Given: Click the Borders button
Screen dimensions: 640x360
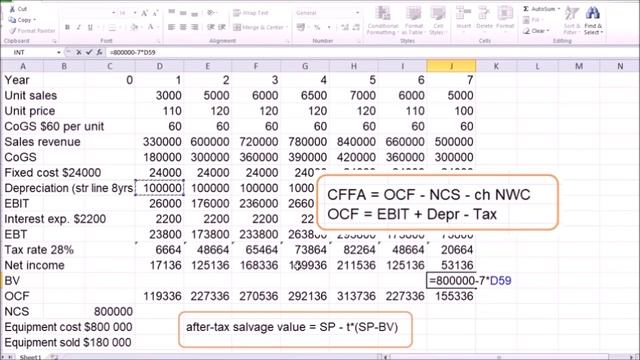Looking at the screenshot, I should 112,27.
